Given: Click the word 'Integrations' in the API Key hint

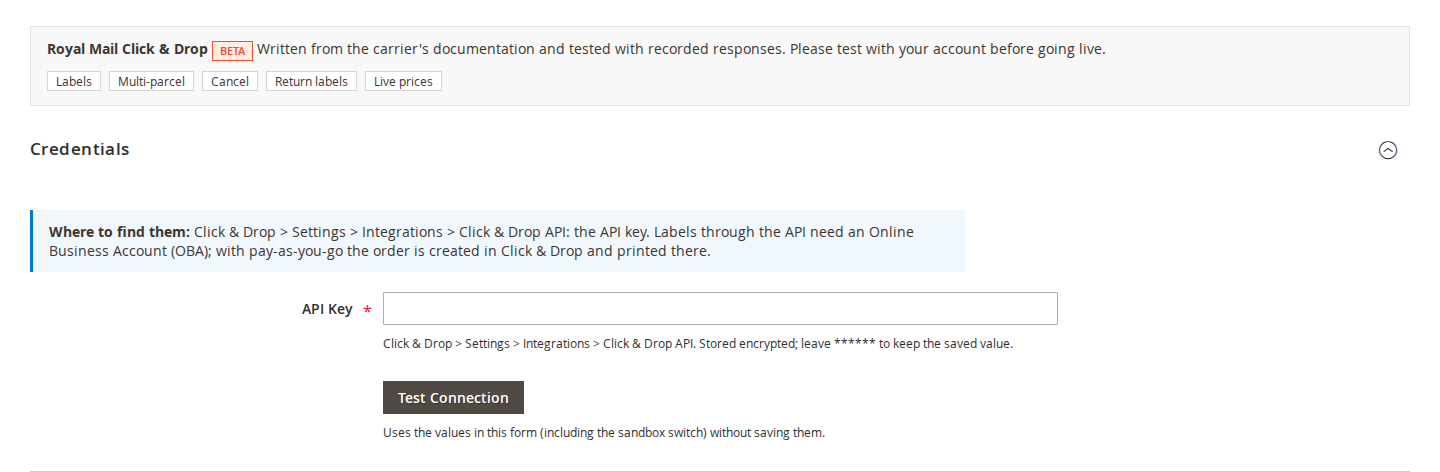Looking at the screenshot, I should click(x=556, y=343).
